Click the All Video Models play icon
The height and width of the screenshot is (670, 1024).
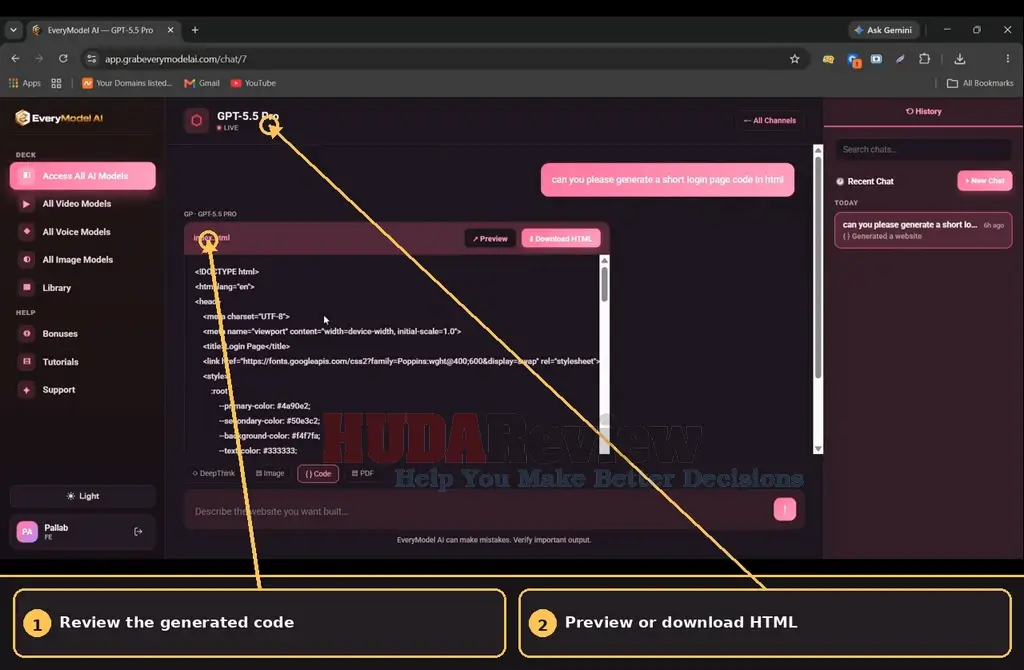(x=26, y=204)
